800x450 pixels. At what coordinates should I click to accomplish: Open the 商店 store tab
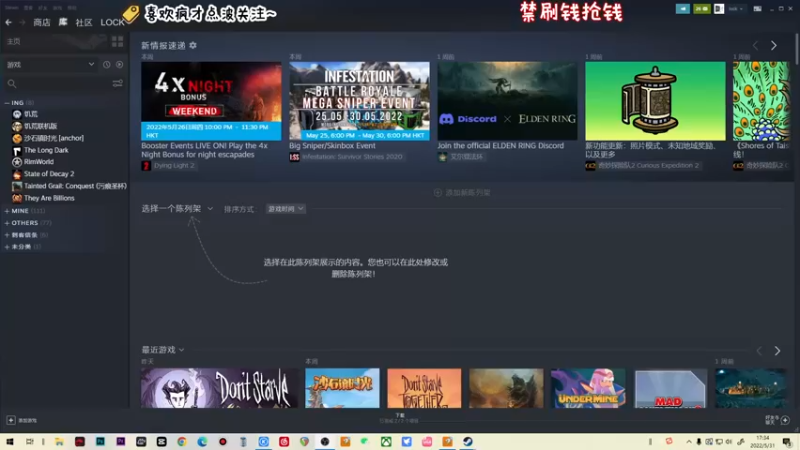[x=42, y=22]
